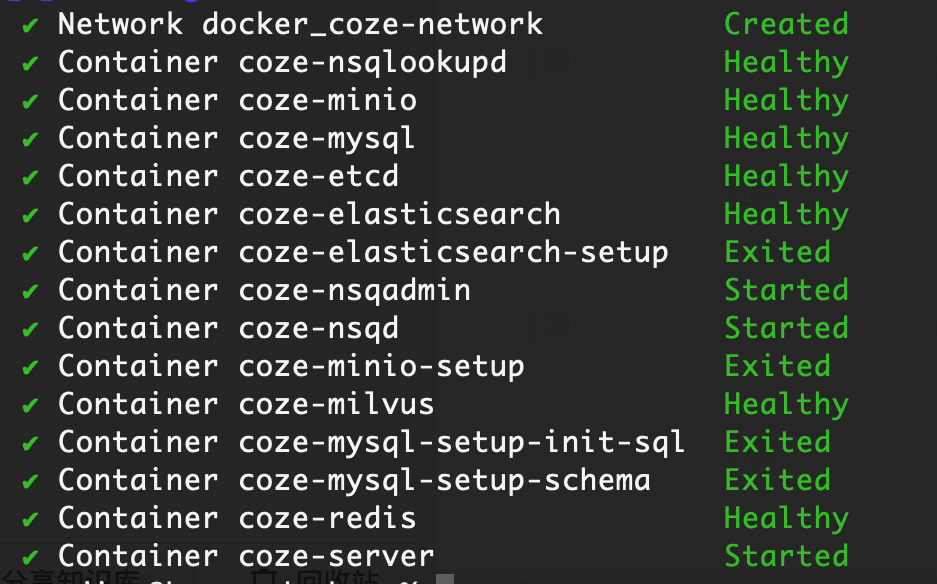This screenshot has height=584, width=937.
Task: Click the Healthy status of coze-milvus
Action: (x=786, y=405)
